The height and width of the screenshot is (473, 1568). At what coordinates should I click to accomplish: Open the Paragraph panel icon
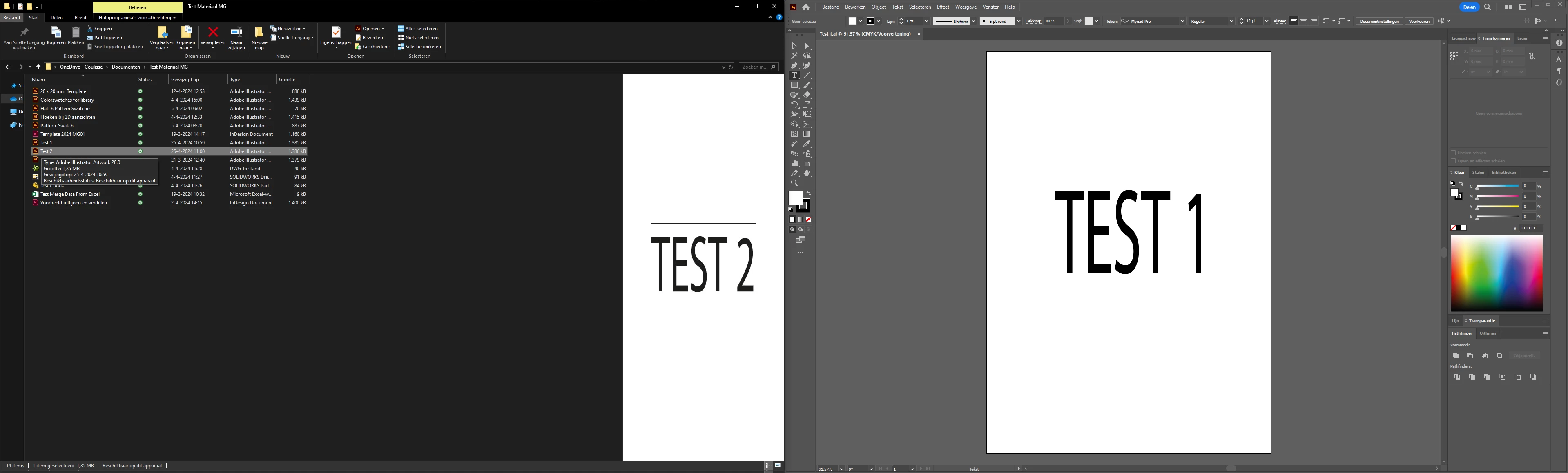click(1559, 71)
